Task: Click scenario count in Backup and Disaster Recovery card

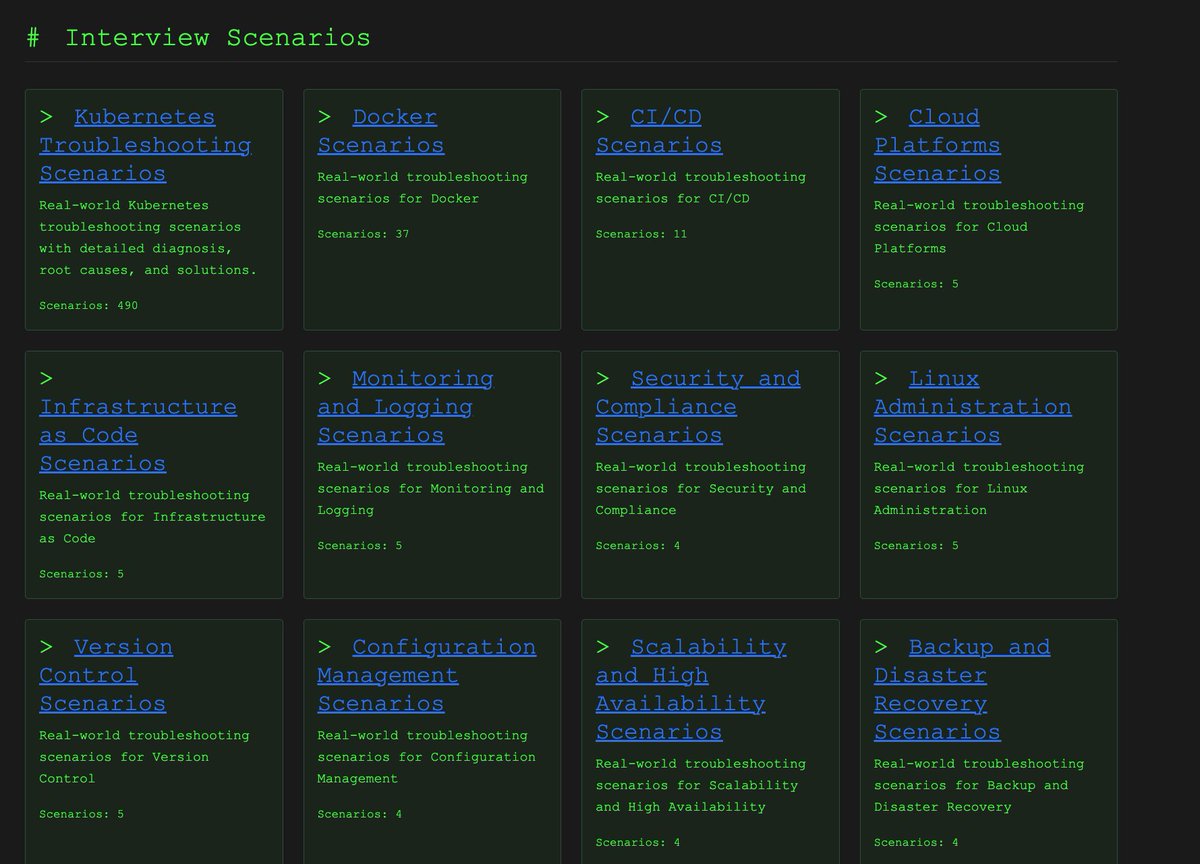Action: click(x=916, y=842)
